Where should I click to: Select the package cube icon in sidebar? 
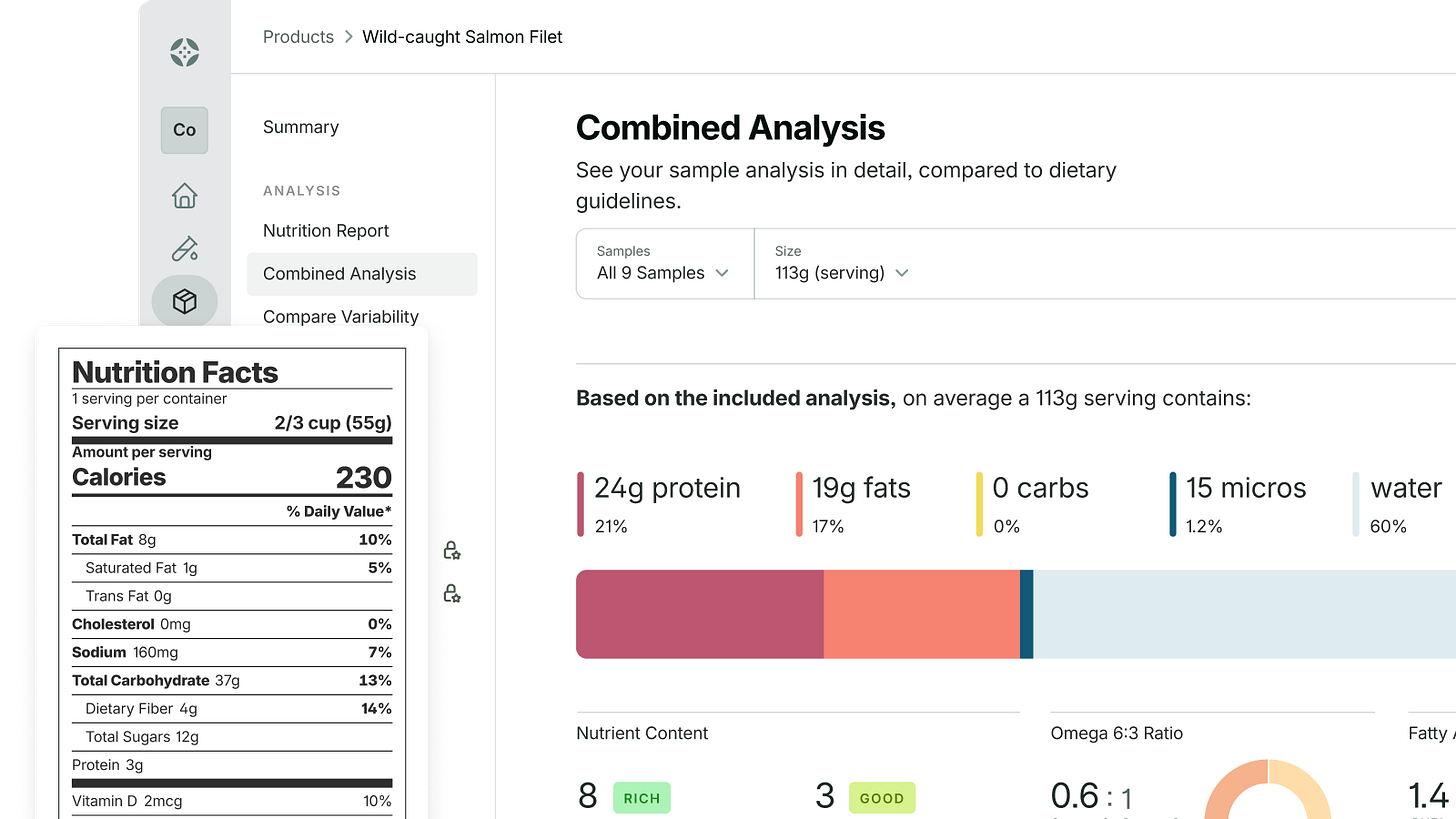pyautogui.click(x=184, y=301)
